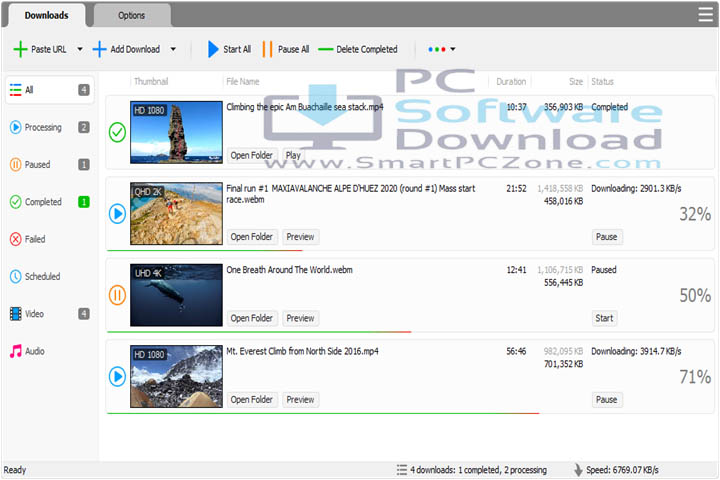Pause the MAXIAVALANCHE download
The height and width of the screenshot is (480, 720).
(607, 237)
